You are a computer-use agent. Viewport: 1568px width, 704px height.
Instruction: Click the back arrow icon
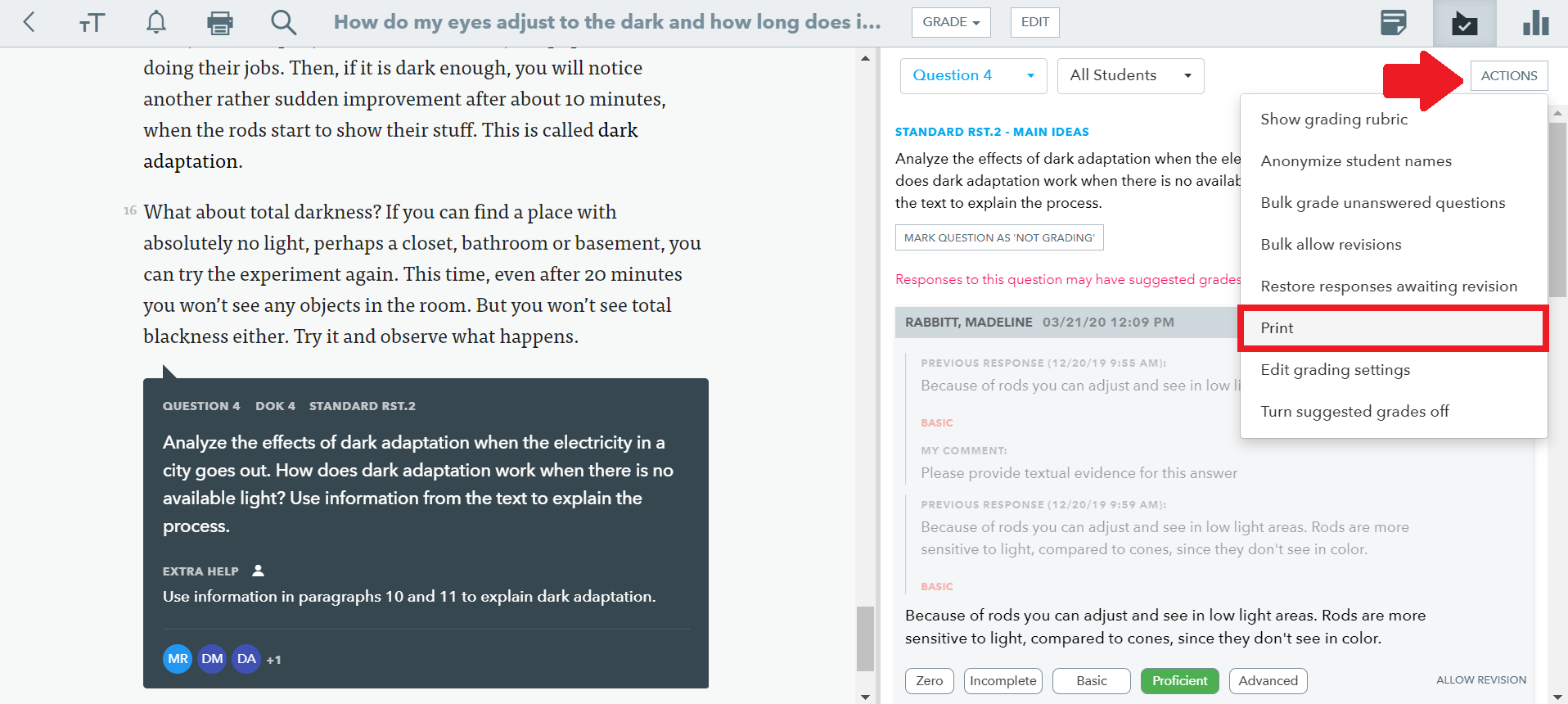(29, 22)
